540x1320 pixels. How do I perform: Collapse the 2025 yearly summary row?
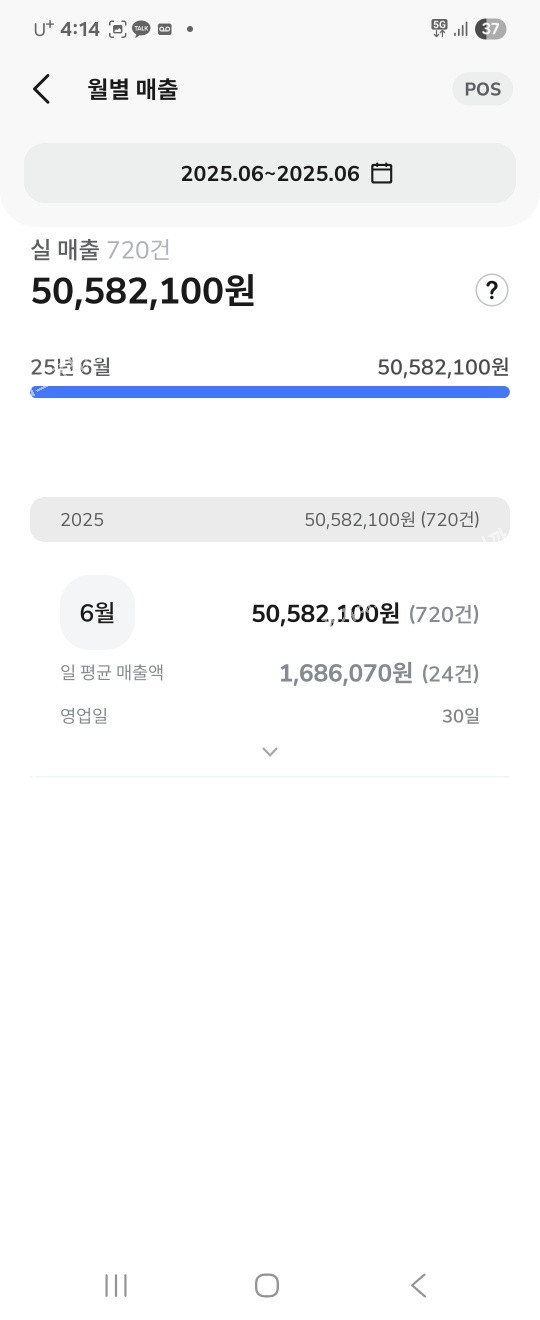click(270, 520)
